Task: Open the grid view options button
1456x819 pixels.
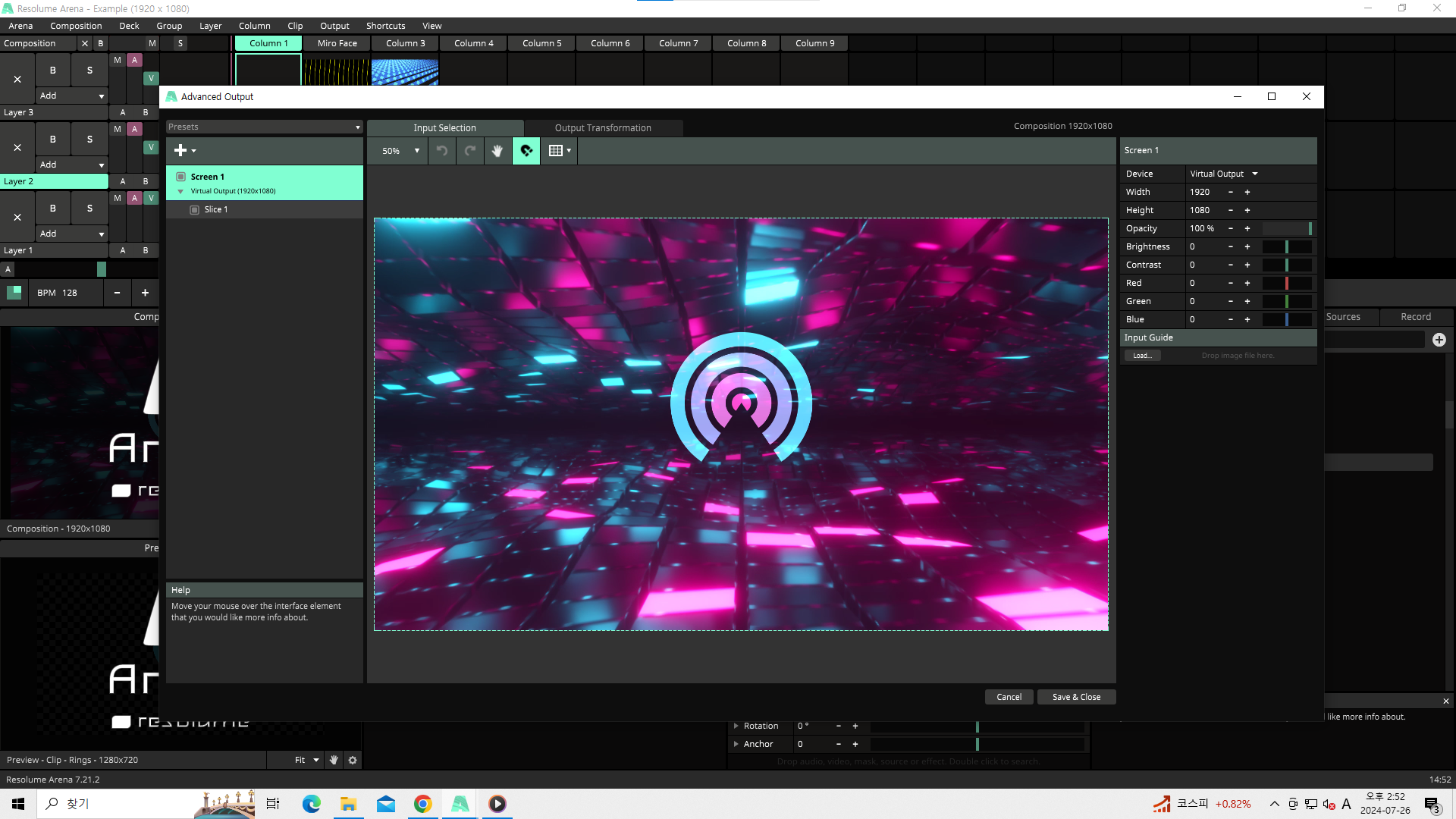Action: [560, 151]
